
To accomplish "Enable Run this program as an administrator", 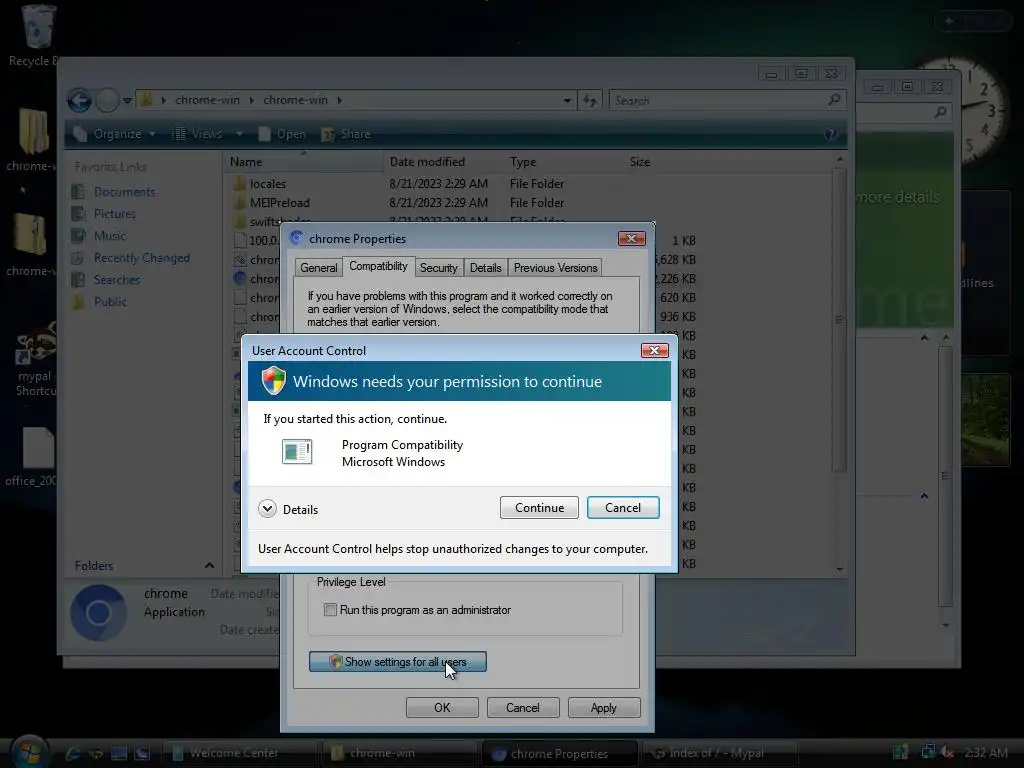I will tap(330, 610).
